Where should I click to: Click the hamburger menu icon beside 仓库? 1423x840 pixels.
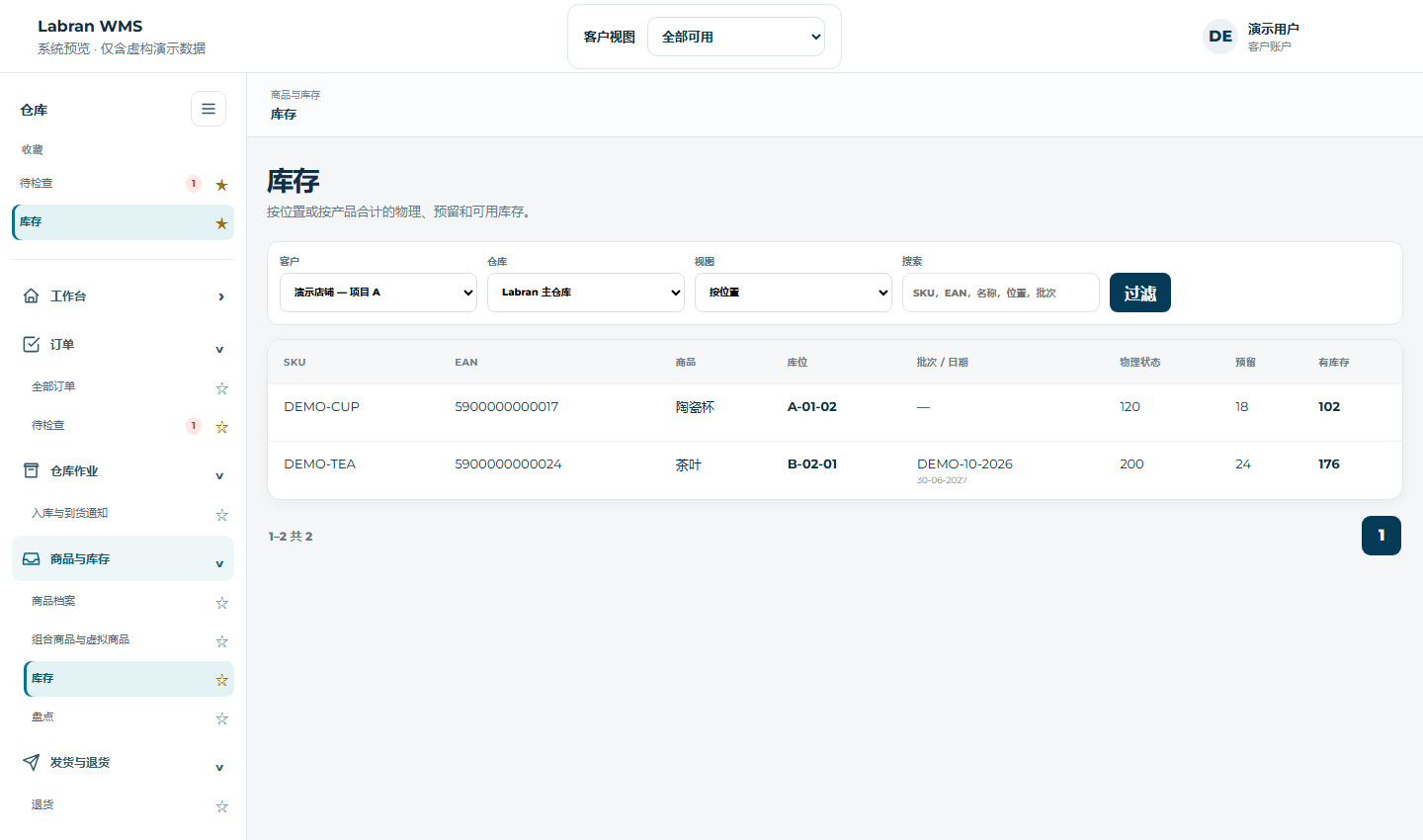(x=209, y=109)
